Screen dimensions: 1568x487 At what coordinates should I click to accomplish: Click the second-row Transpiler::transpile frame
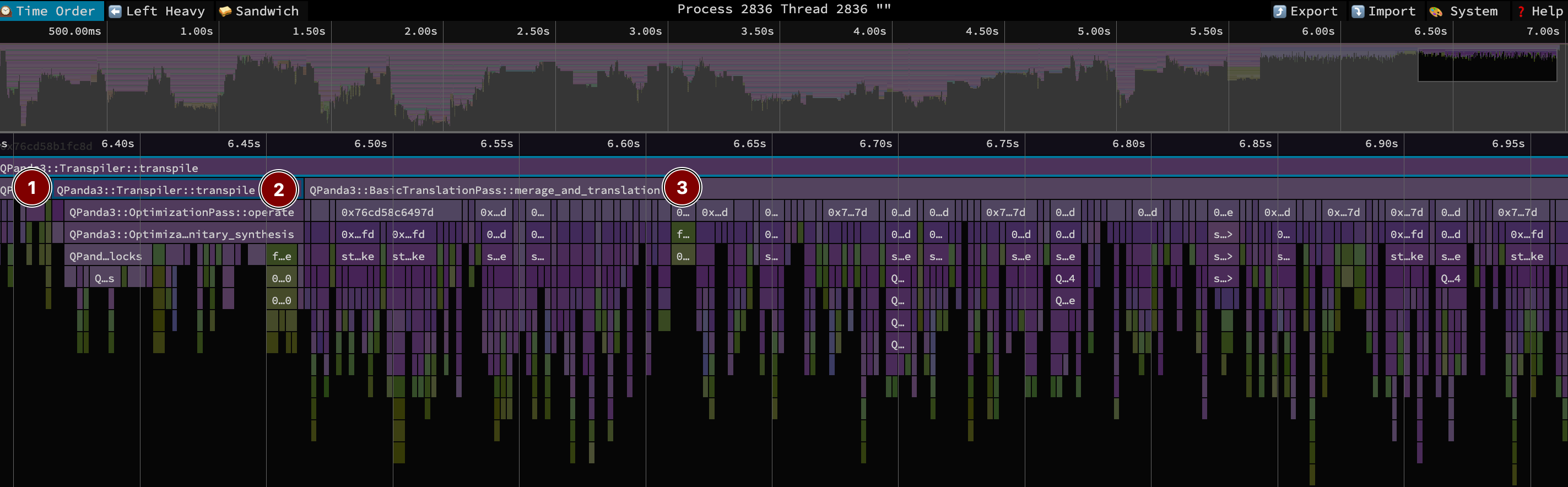click(155, 190)
